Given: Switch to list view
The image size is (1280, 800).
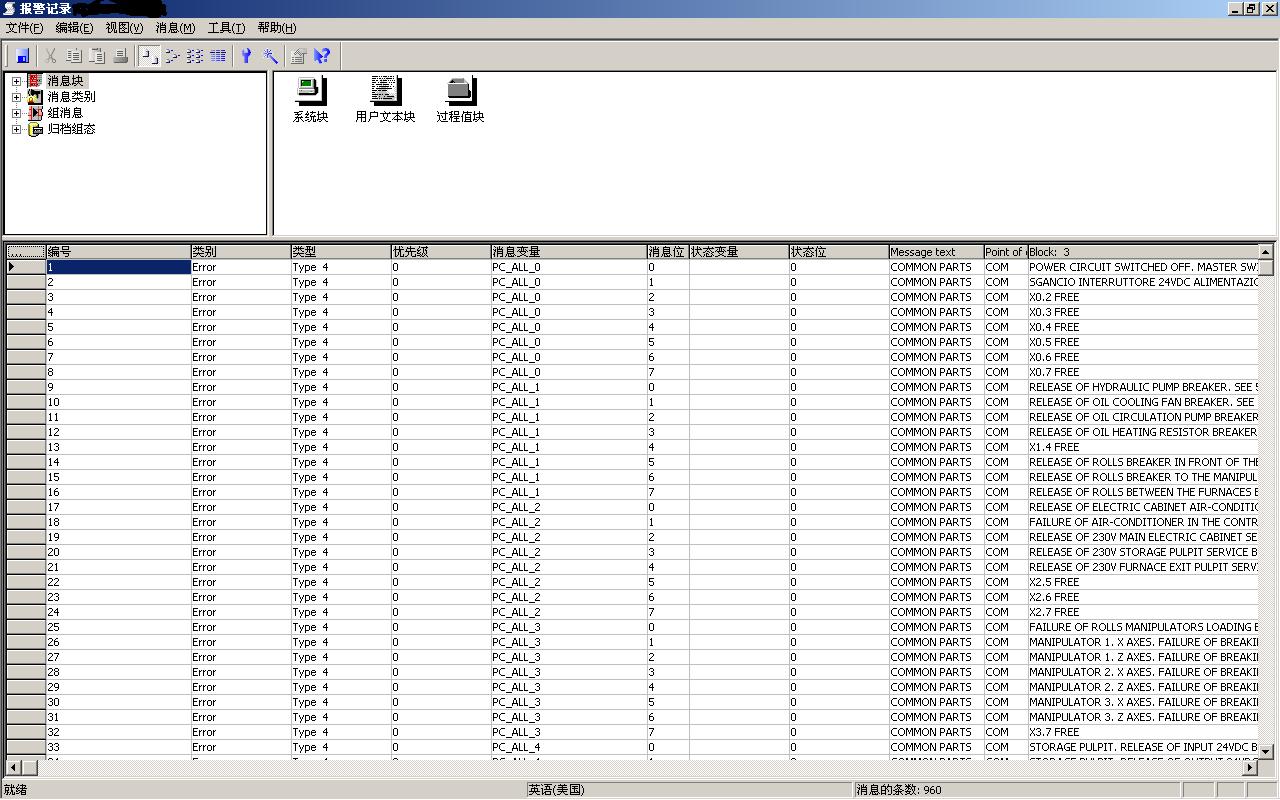Looking at the screenshot, I should (195, 56).
